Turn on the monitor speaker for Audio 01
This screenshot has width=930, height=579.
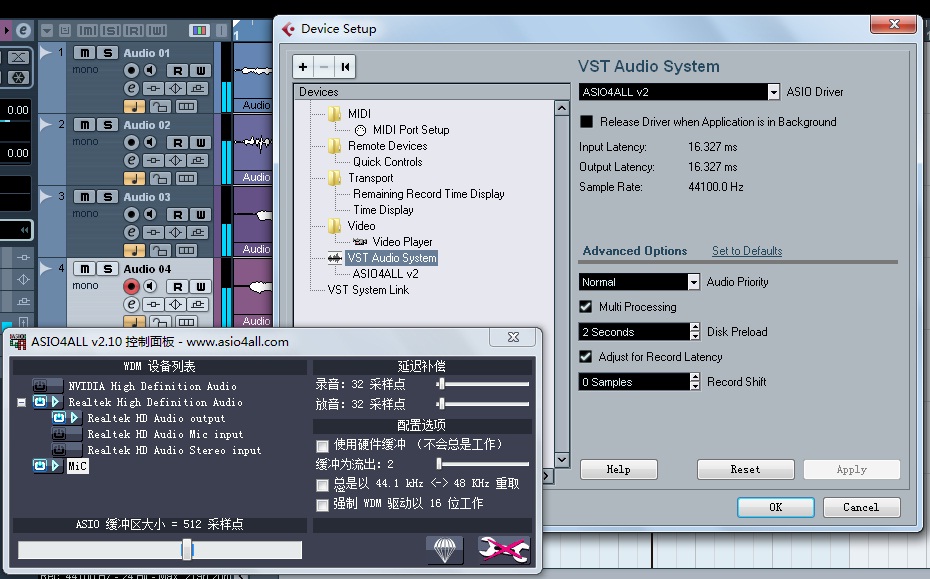tap(151, 71)
